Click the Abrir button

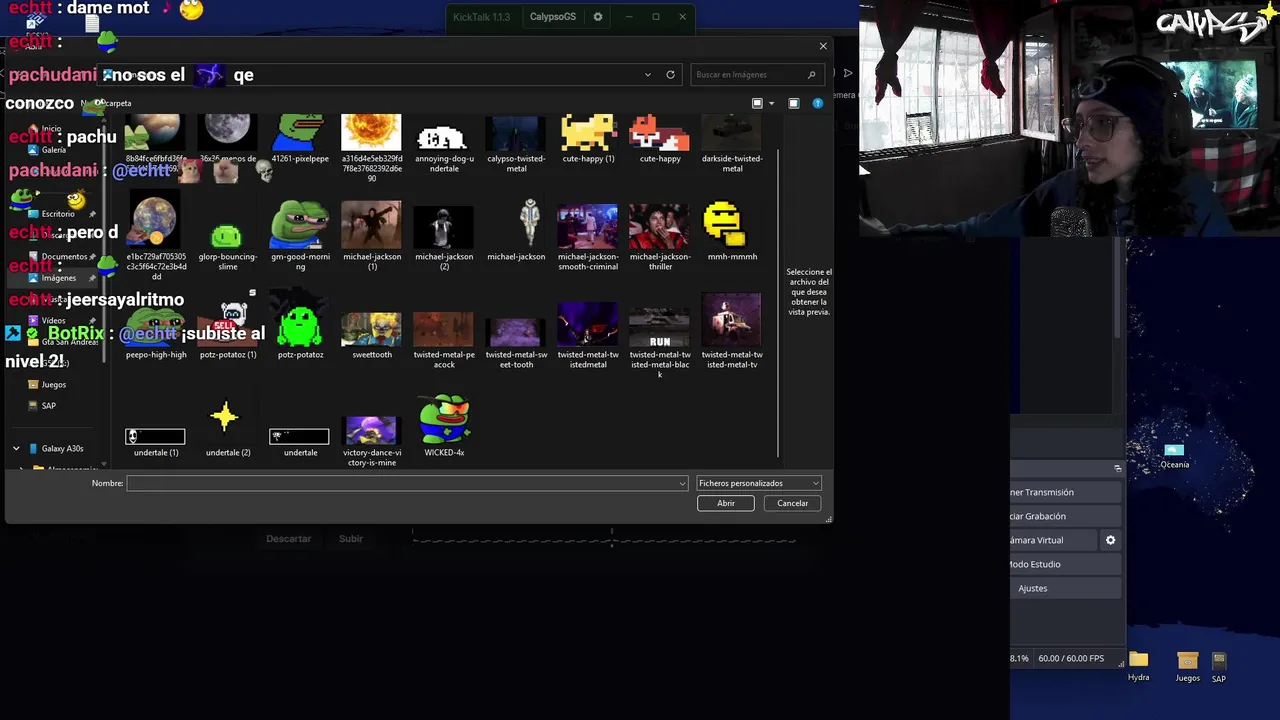(x=726, y=503)
